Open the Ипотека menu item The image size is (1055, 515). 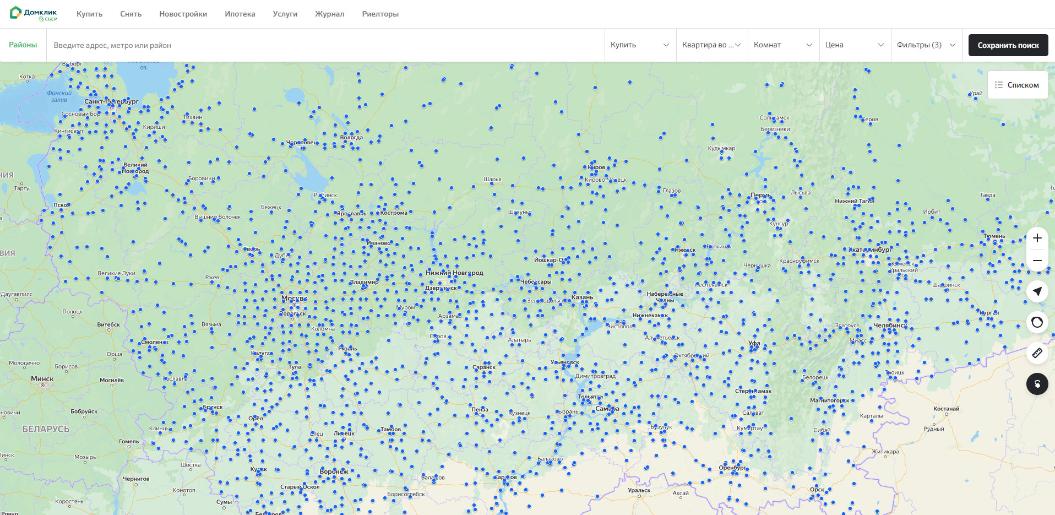coord(240,14)
